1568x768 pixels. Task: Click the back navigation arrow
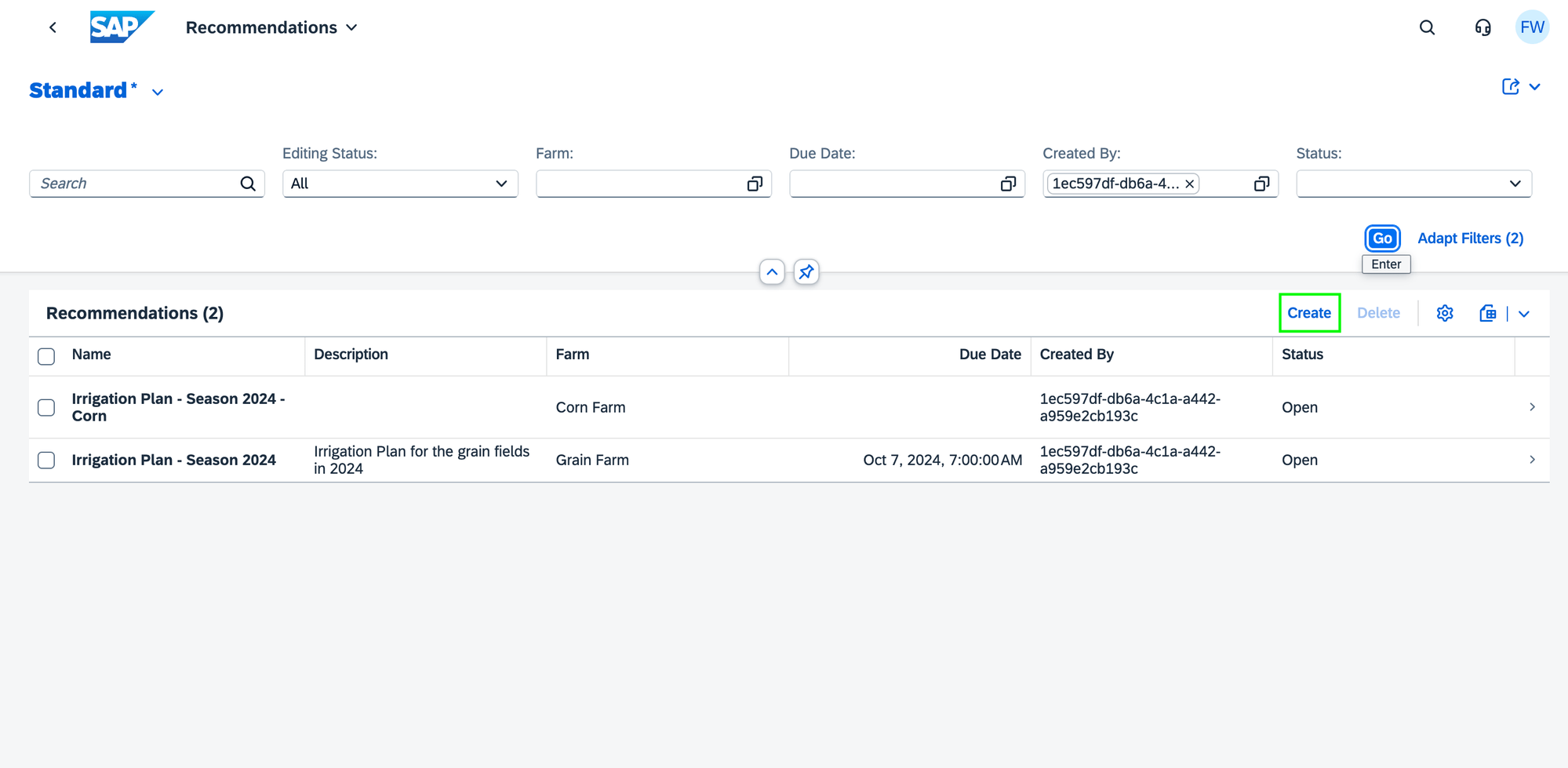click(x=52, y=27)
